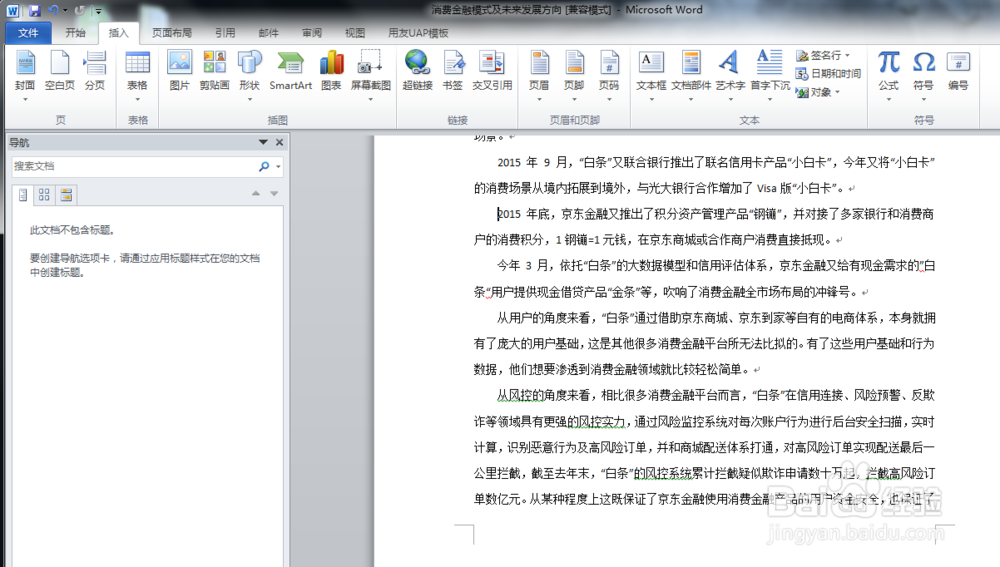Click paragraph starting with 今年 3 月

(x=704, y=279)
